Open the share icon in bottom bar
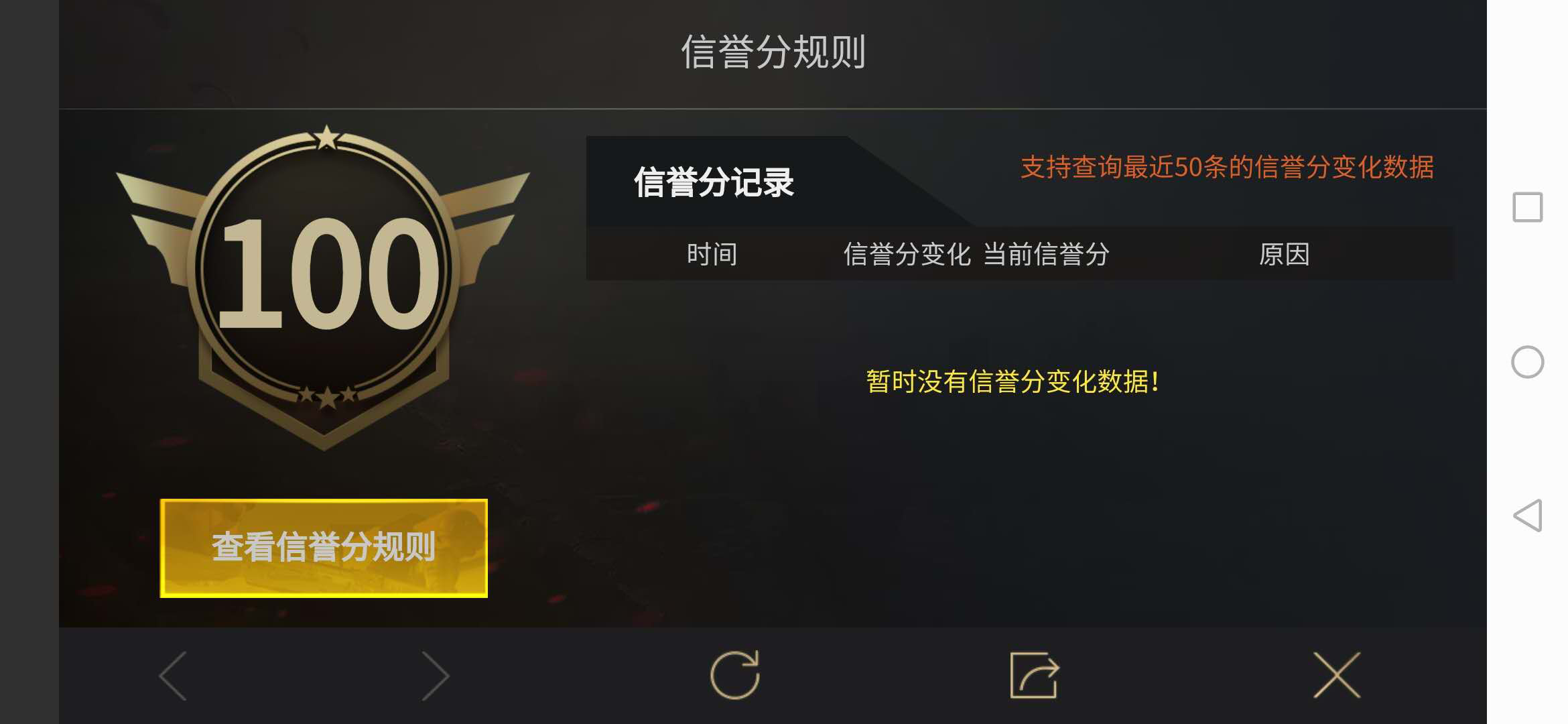The image size is (1568, 724). [x=1035, y=675]
